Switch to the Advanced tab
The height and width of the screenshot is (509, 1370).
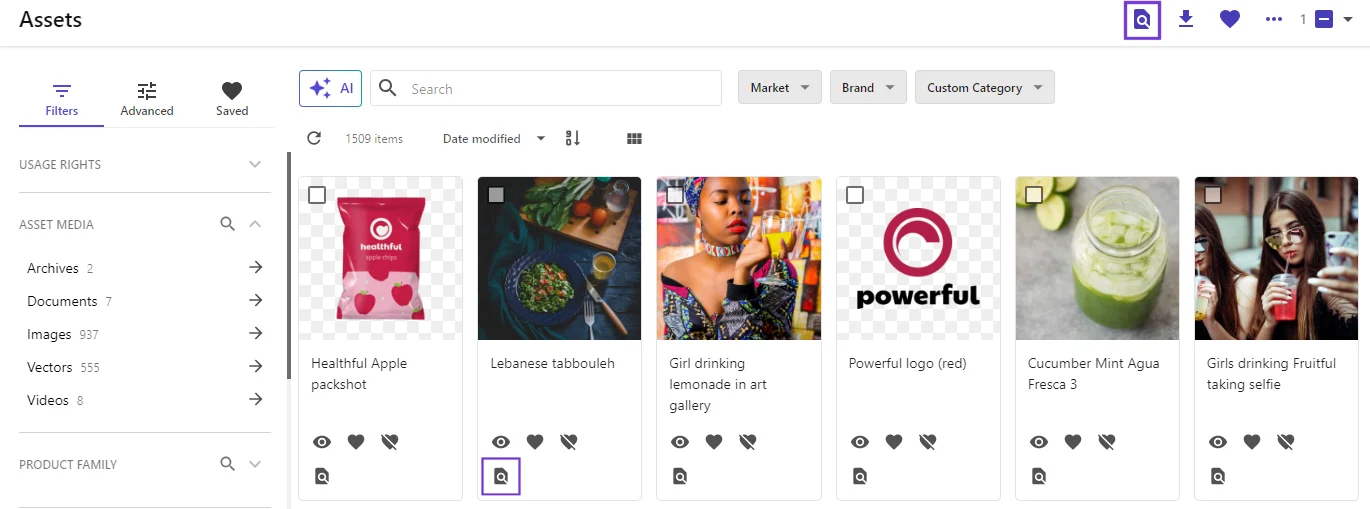[147, 99]
